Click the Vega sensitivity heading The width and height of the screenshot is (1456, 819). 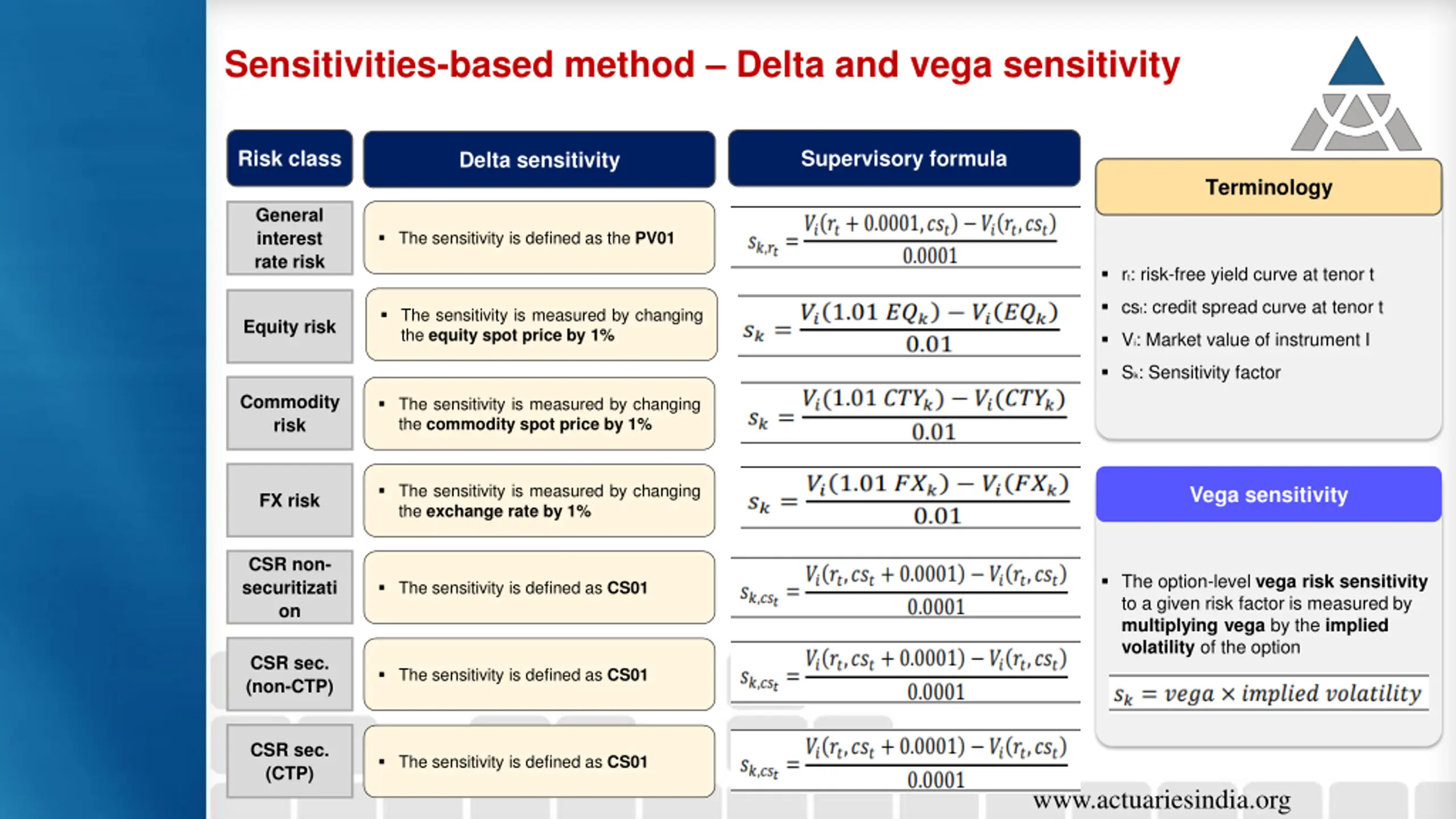[x=1268, y=494]
